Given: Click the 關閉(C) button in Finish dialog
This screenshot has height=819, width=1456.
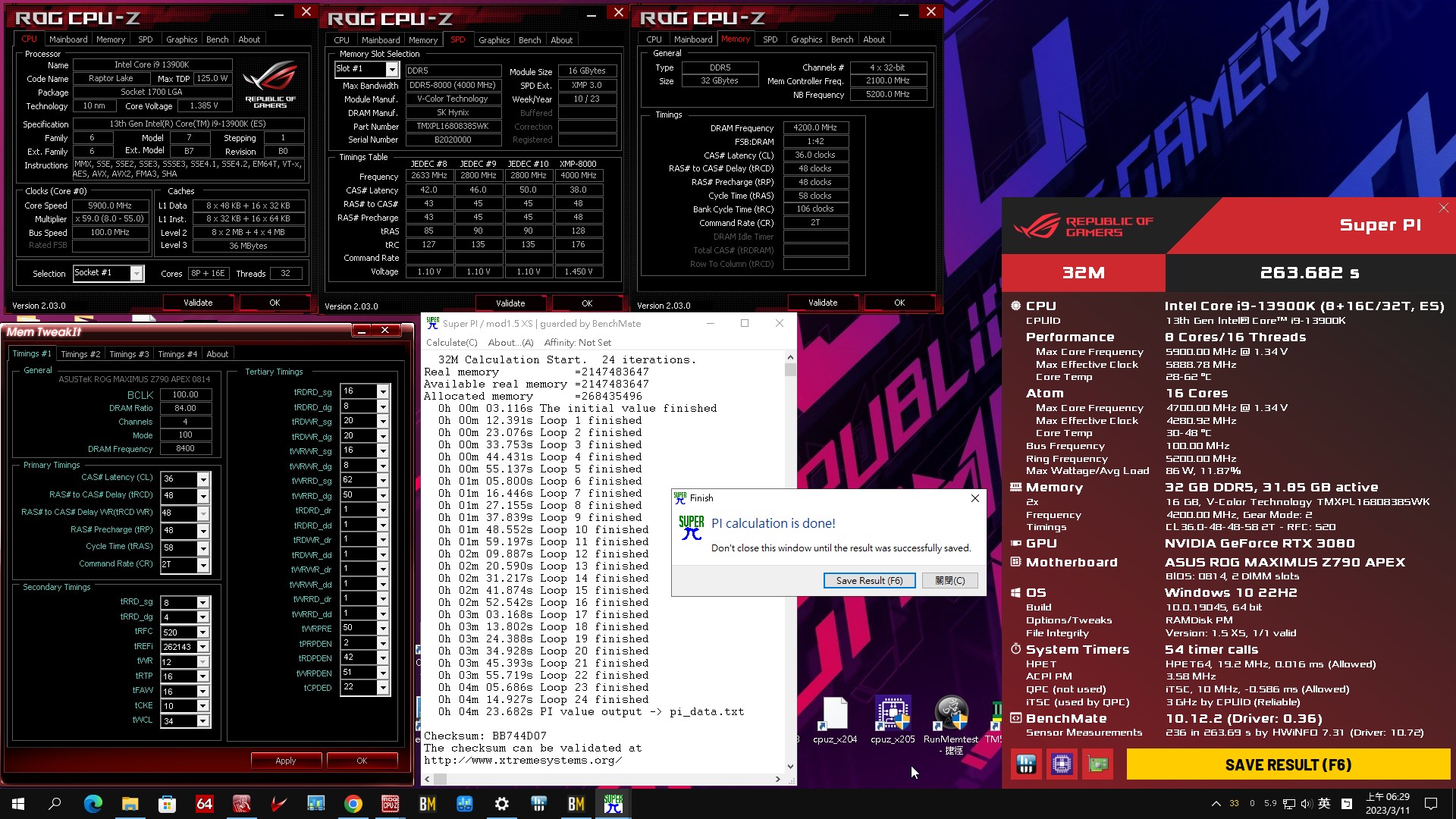Looking at the screenshot, I should [949, 581].
